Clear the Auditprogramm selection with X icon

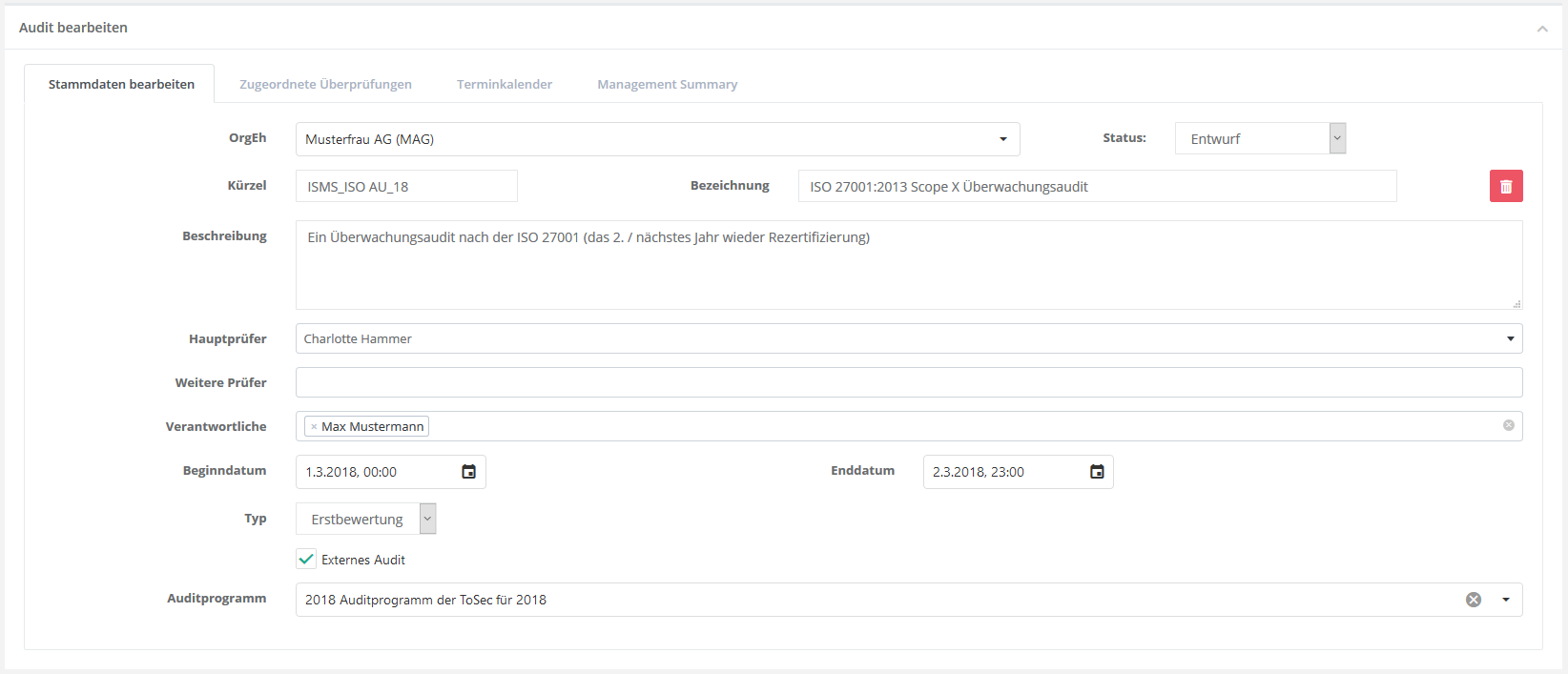tap(1474, 600)
